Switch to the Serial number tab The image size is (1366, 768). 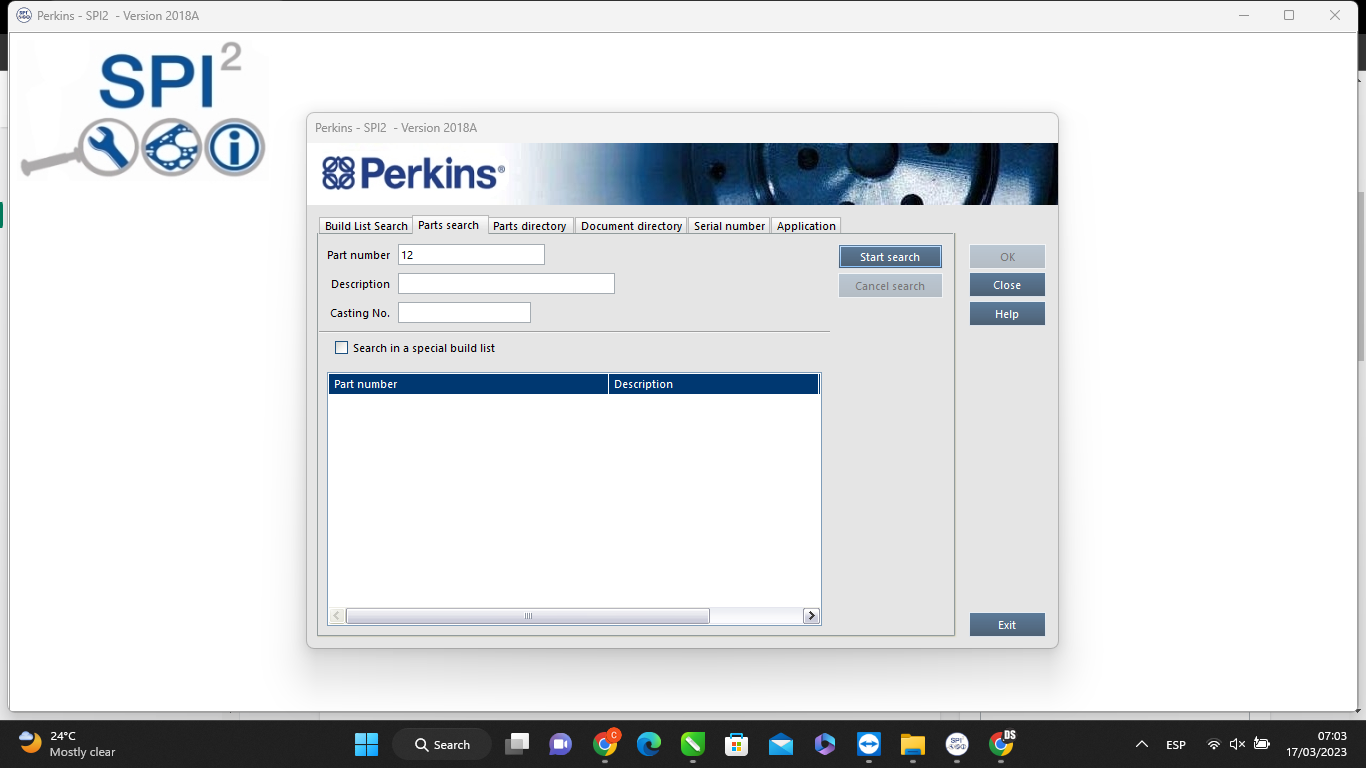point(729,225)
